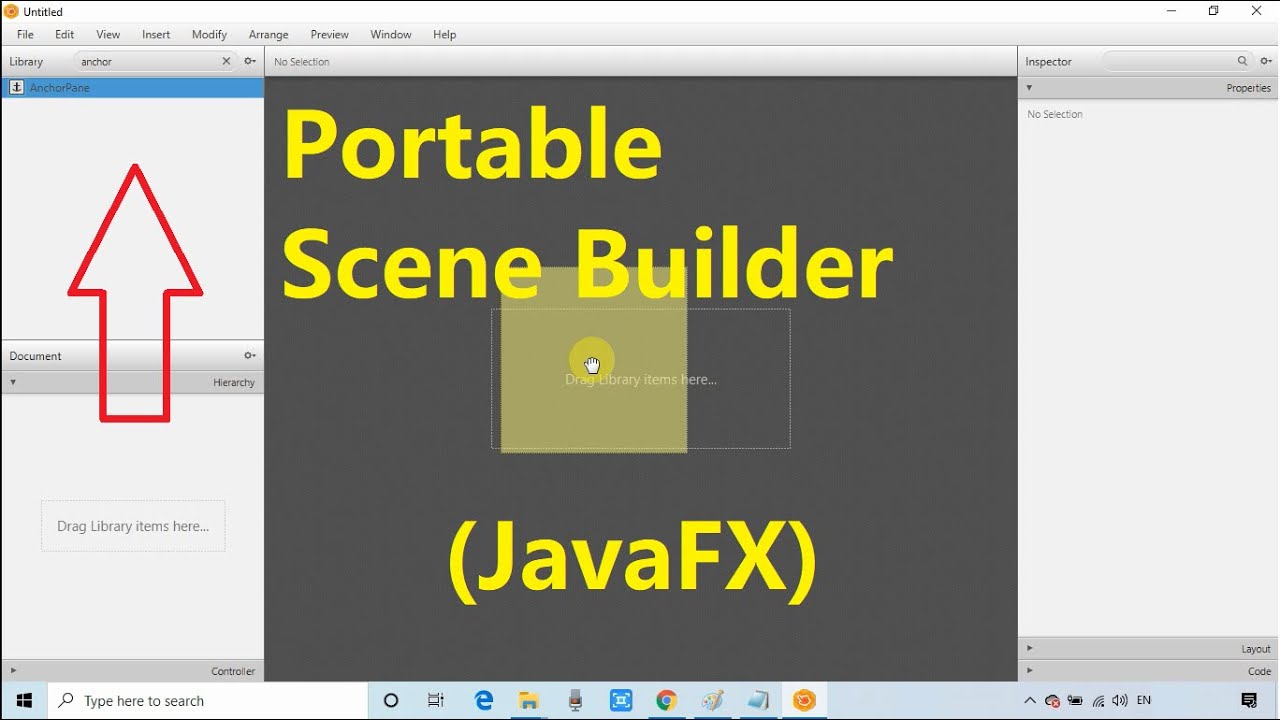The image size is (1280, 720).
Task: Open the Action Center notifications icon
Action: click(x=1249, y=701)
